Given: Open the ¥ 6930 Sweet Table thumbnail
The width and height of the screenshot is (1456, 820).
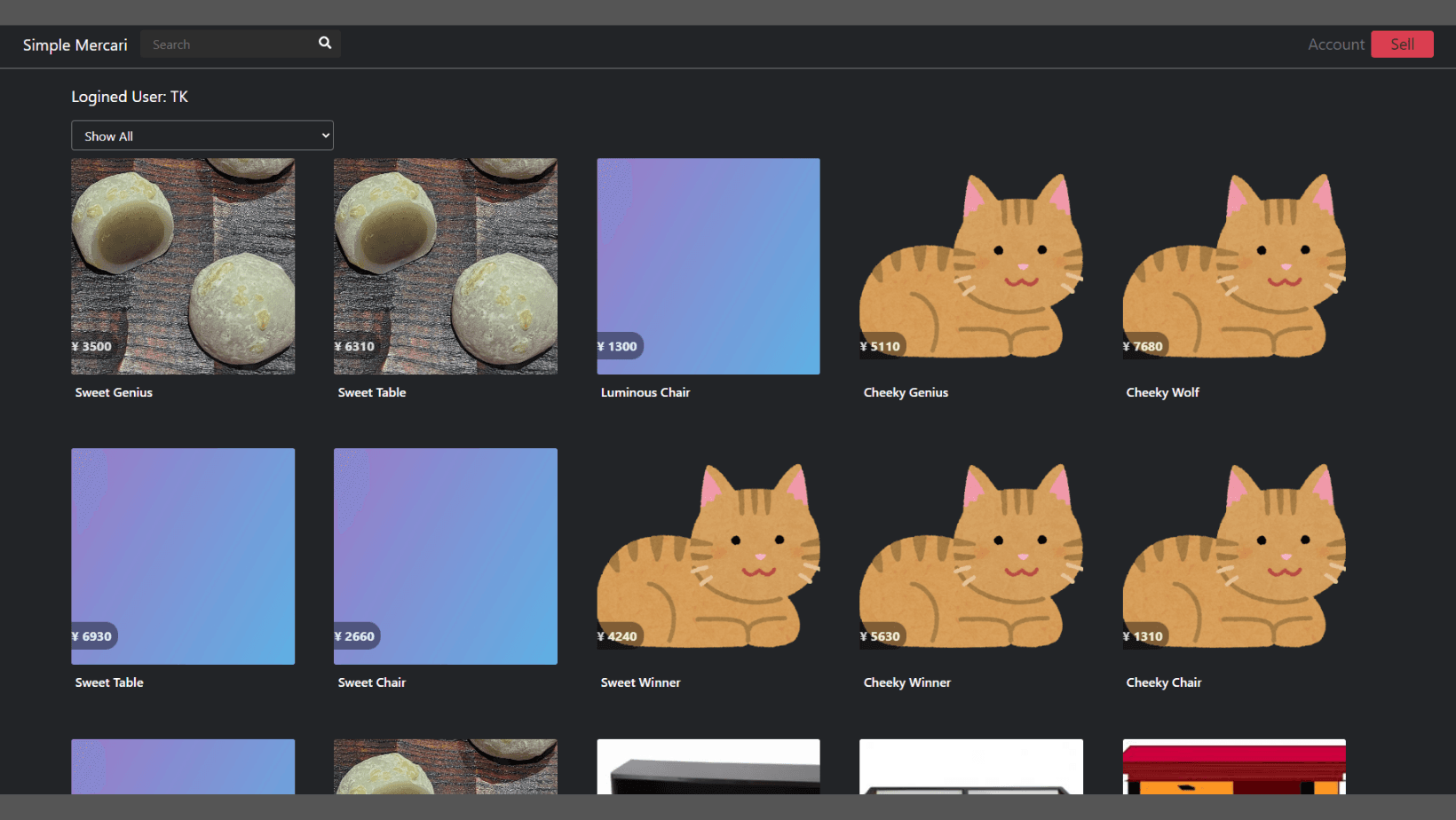Looking at the screenshot, I should click(183, 556).
